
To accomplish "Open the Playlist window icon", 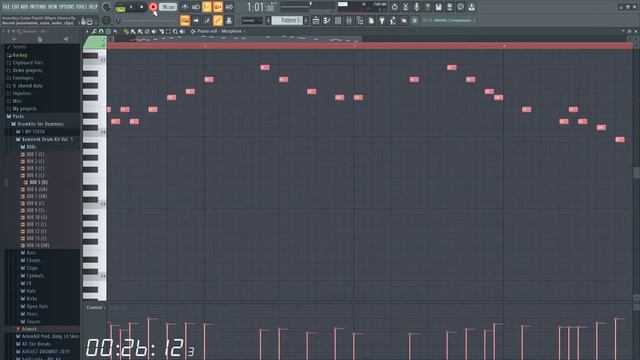I will click(316, 20).
